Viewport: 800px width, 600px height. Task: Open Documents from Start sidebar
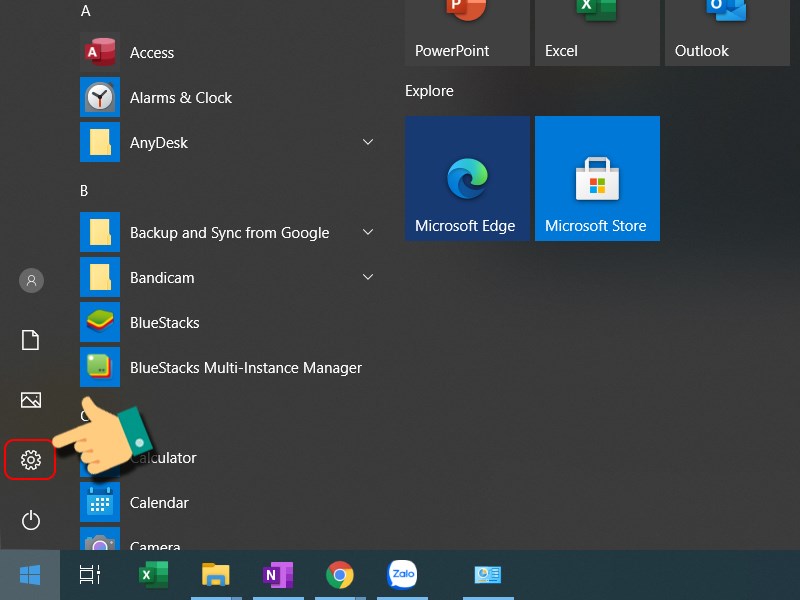(x=31, y=340)
